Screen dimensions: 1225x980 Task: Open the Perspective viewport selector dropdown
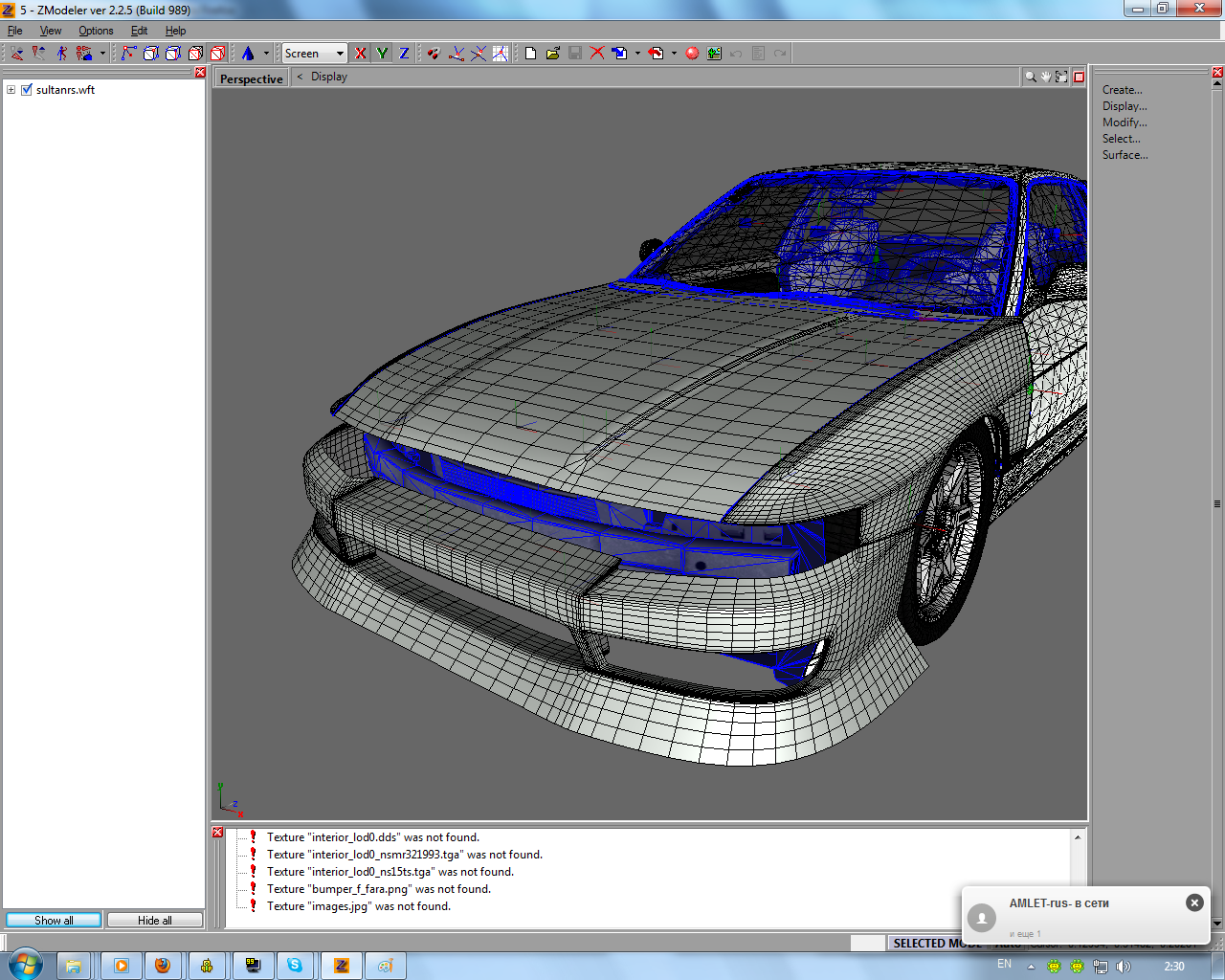click(x=252, y=78)
